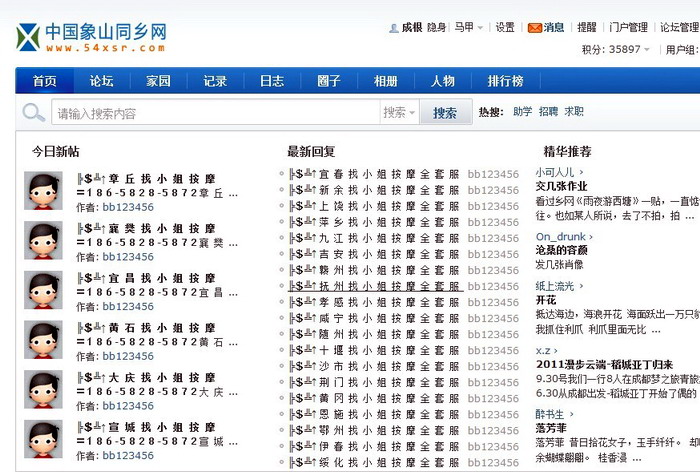Click the arrow icon after 小可人儿
700x472 pixels.
(x=583, y=172)
